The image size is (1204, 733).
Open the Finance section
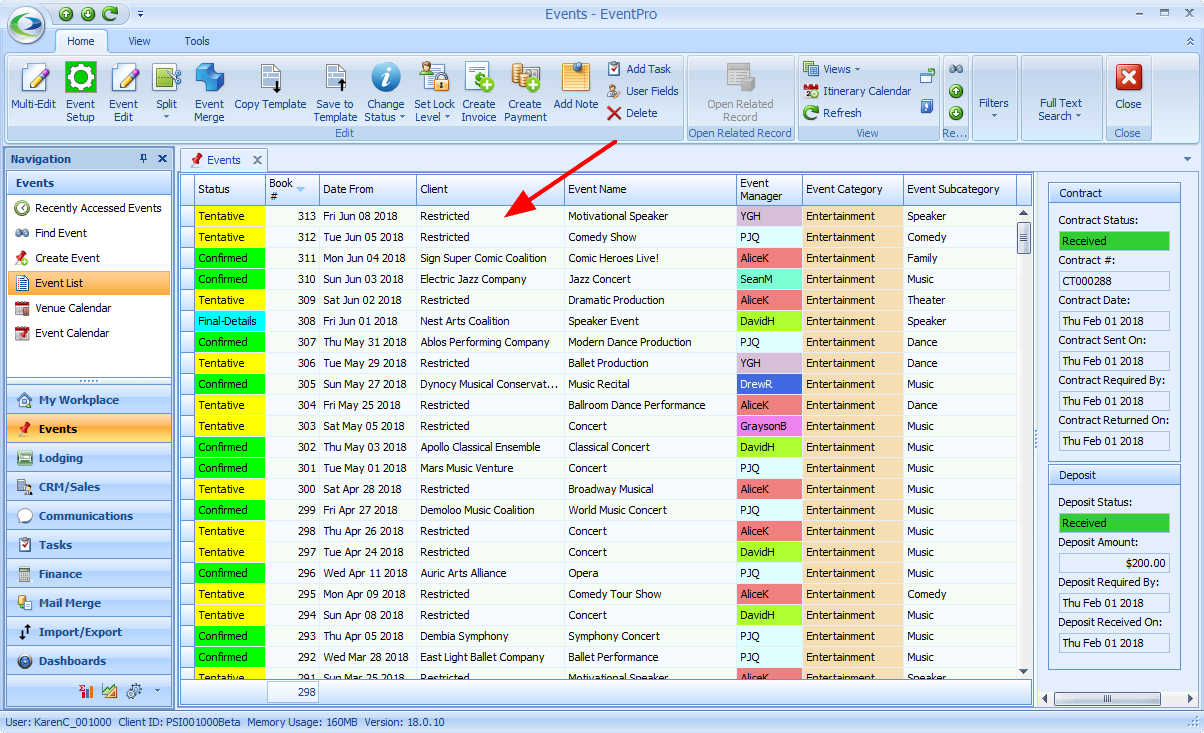pyautogui.click(x=89, y=574)
